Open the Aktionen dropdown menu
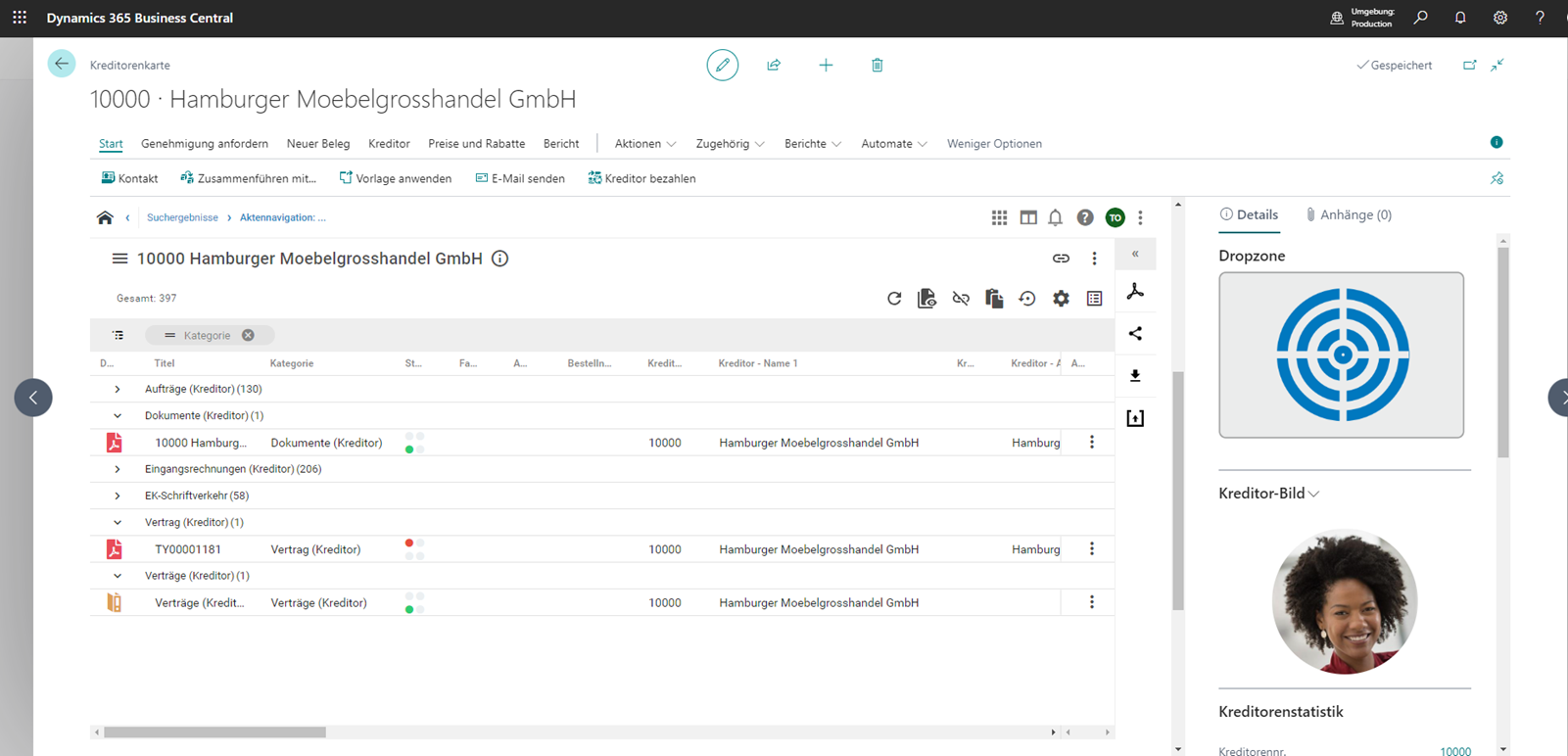Screen dimensions: 1568x756 pyautogui.click(x=645, y=144)
